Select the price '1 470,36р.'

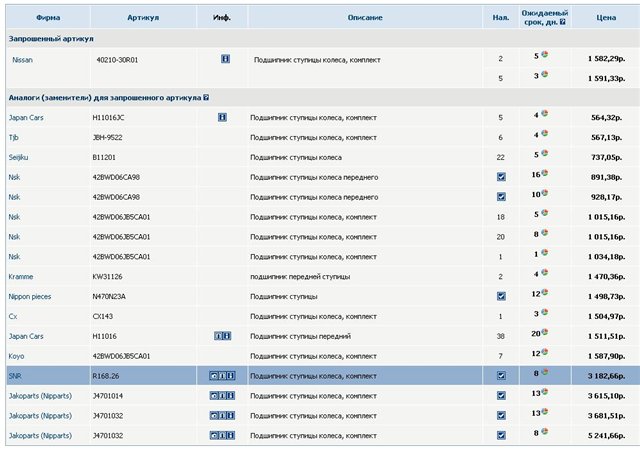coord(607,276)
